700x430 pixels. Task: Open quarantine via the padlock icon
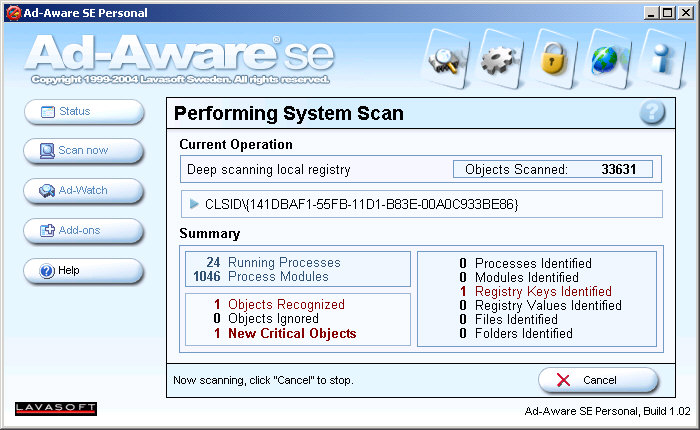[554, 60]
